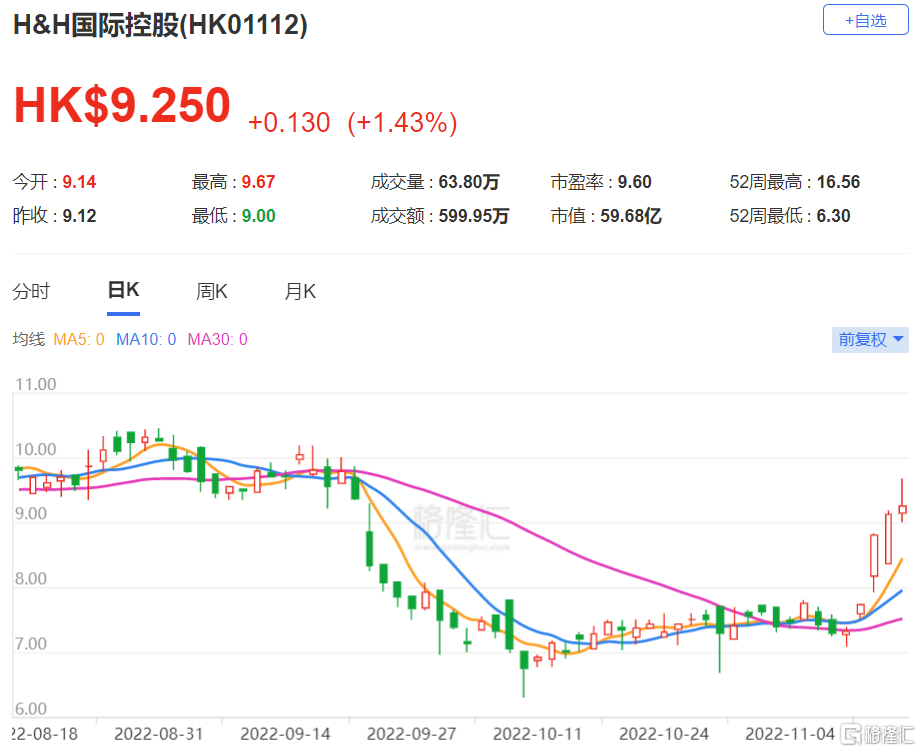Click the 7.00 price axis label
The height and width of the screenshot is (752, 922).
point(31,644)
